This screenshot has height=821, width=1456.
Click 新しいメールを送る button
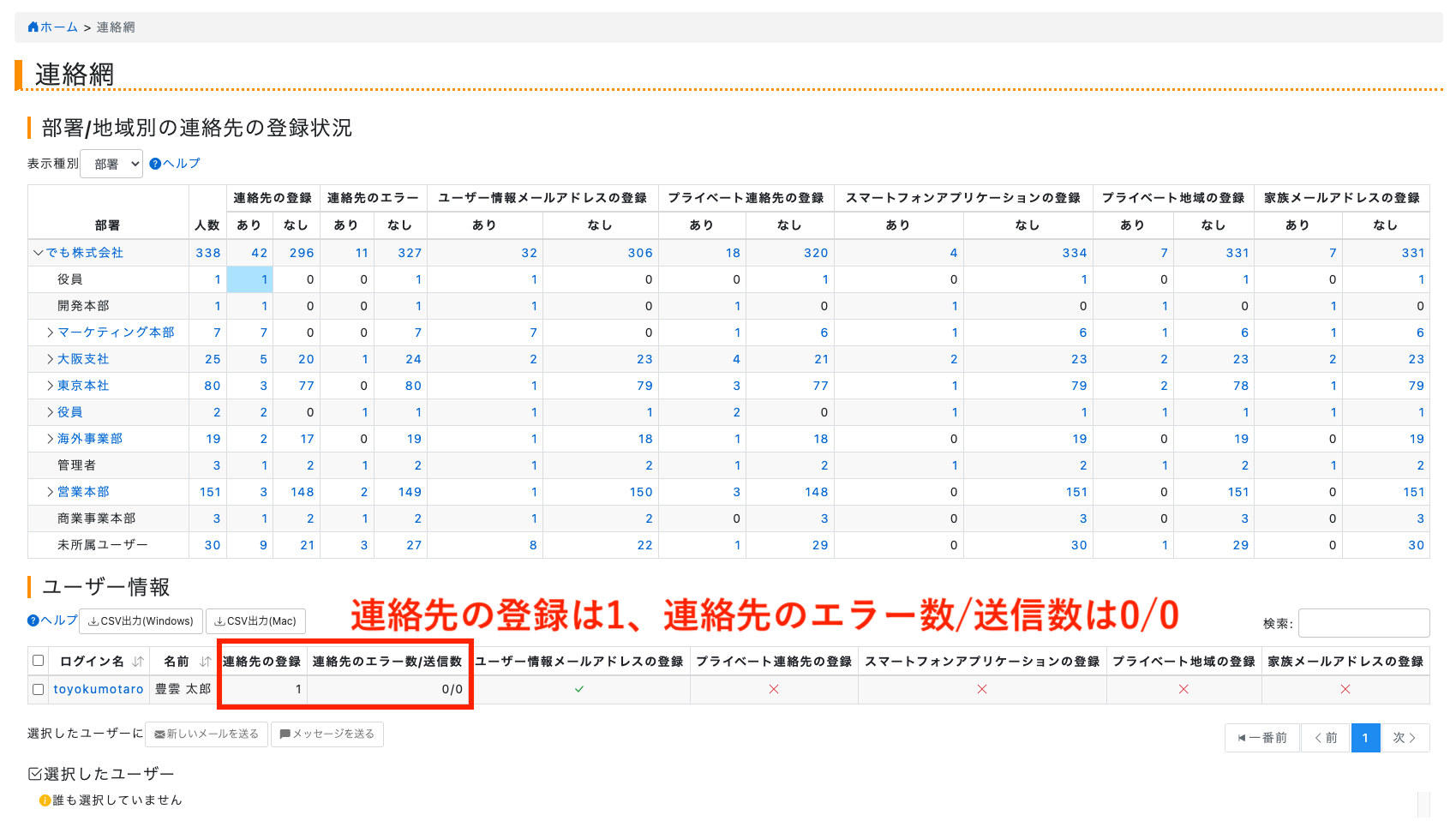tap(207, 734)
